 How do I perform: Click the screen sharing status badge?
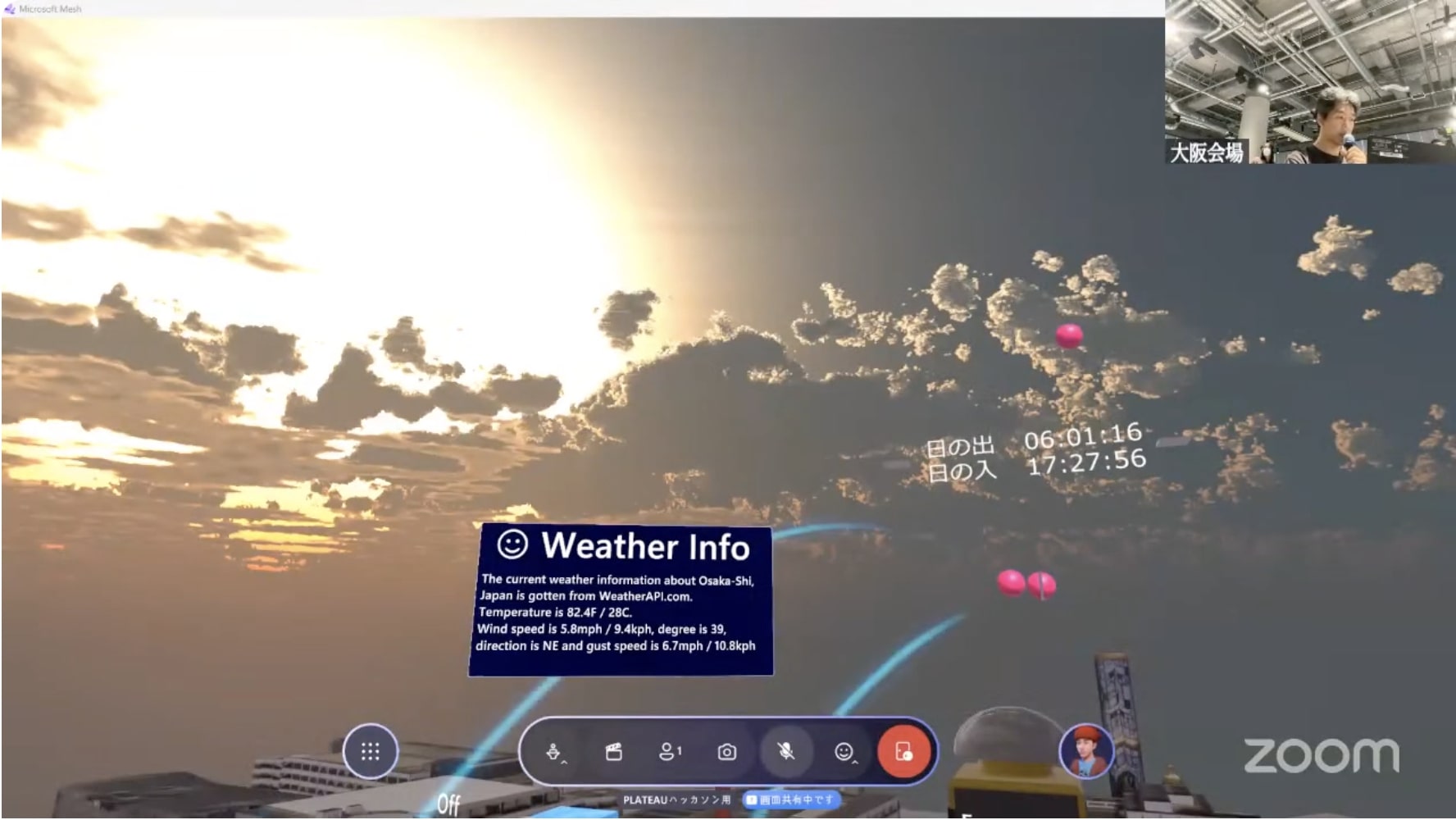[791, 799]
